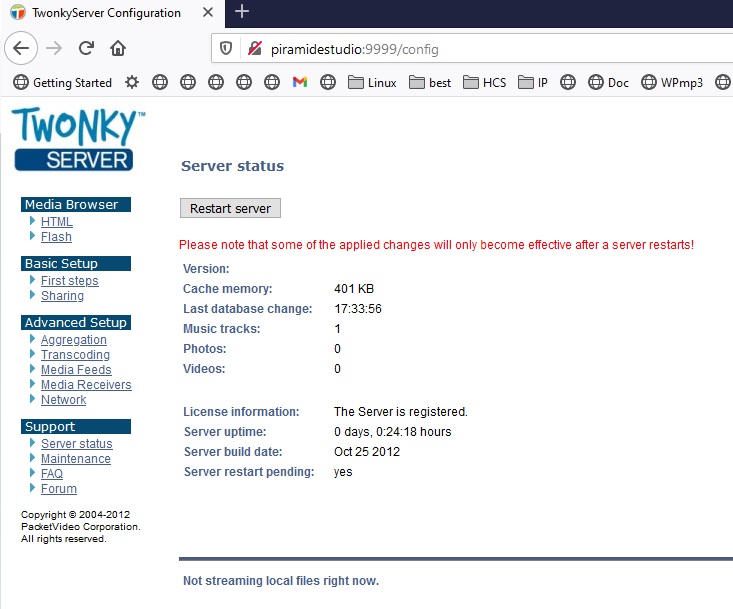Open the gear icon bookmark
Screen dimensions: 733x609
pyautogui.click(x=132, y=83)
